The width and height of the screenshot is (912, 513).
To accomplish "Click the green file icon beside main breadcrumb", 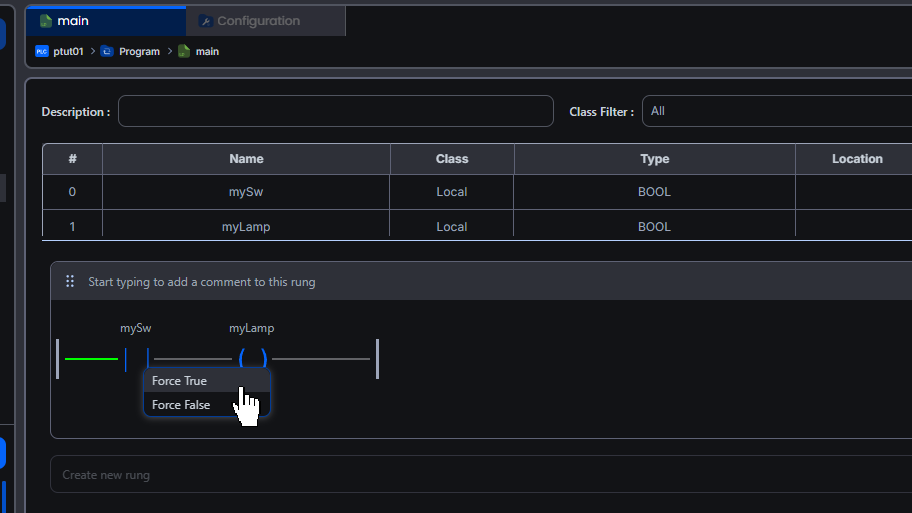I will (x=184, y=51).
